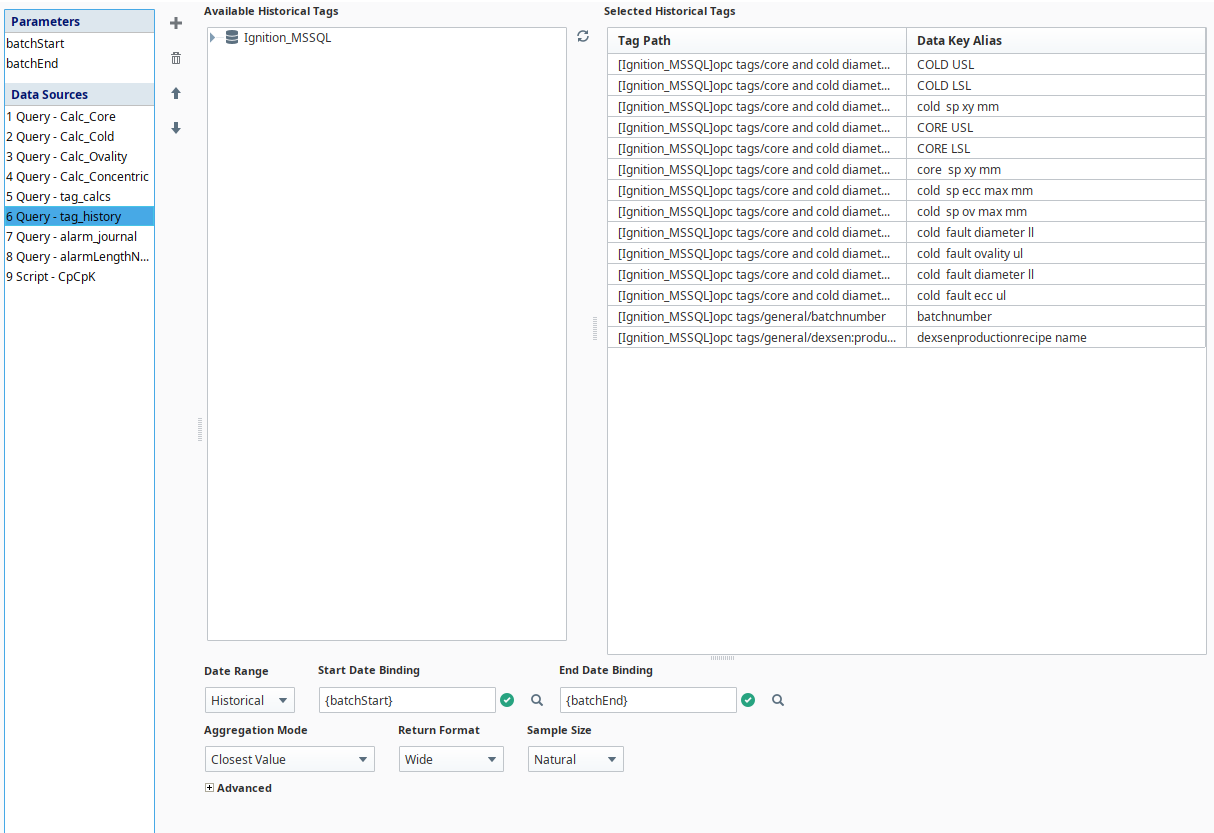Select the opc tags/general/batchnumber tag path
1214x833 pixels.
(x=757, y=316)
